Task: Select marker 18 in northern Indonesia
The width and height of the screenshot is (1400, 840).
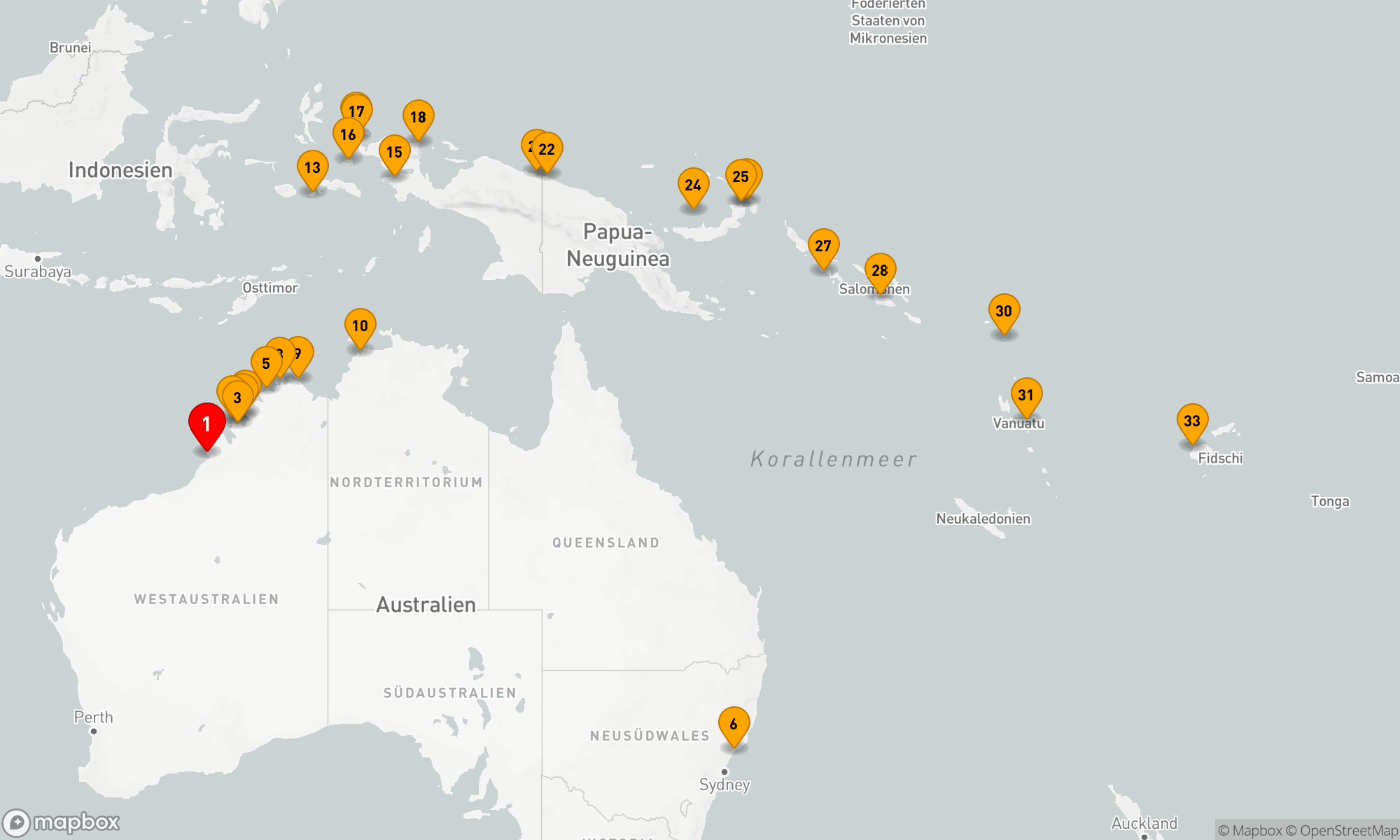Action: tap(418, 117)
